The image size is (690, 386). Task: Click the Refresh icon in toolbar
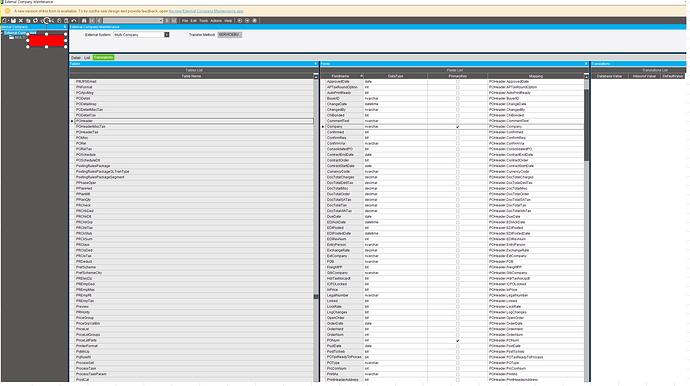[35, 21]
